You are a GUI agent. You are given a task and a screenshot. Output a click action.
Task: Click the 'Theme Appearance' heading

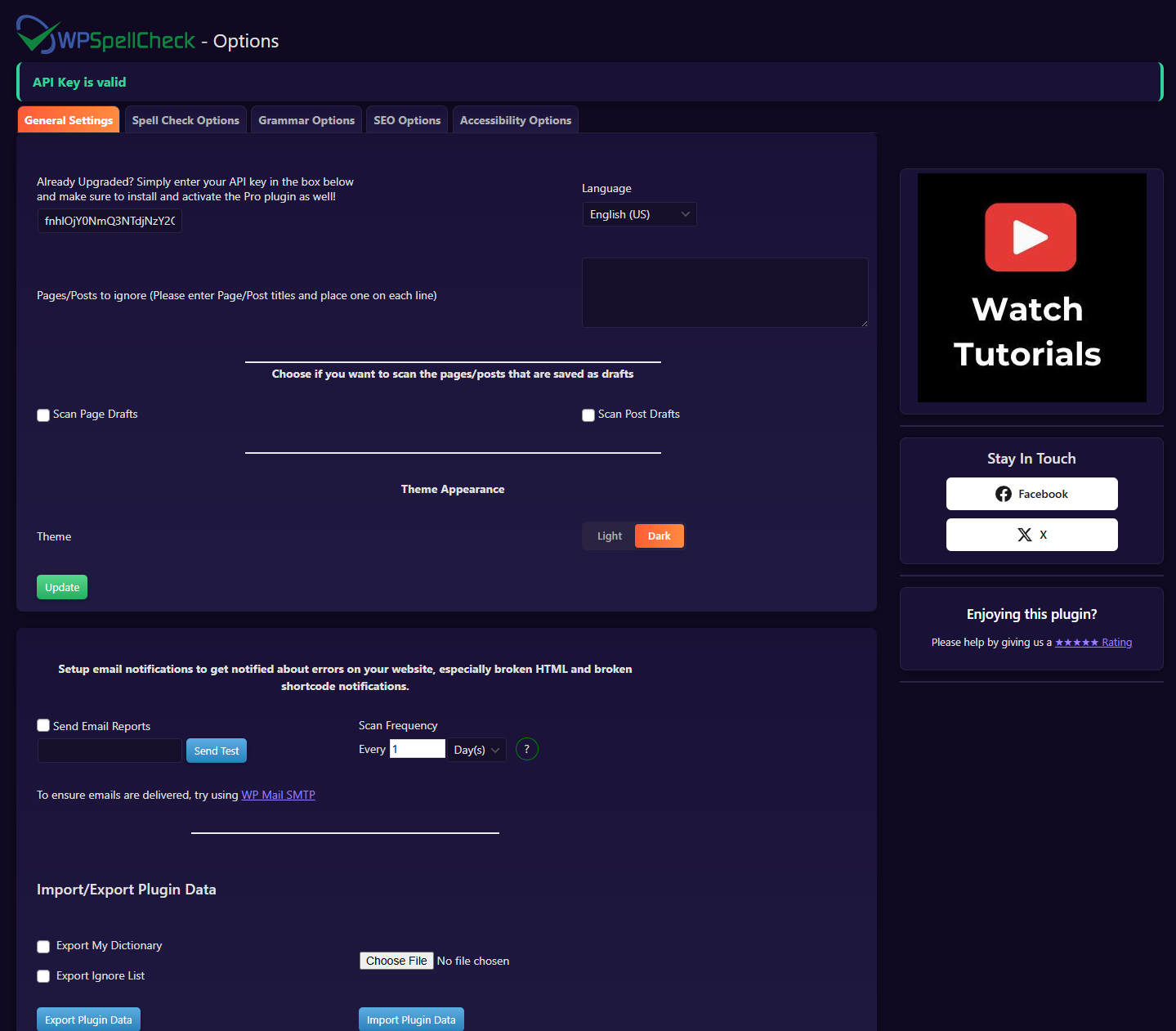coord(453,489)
